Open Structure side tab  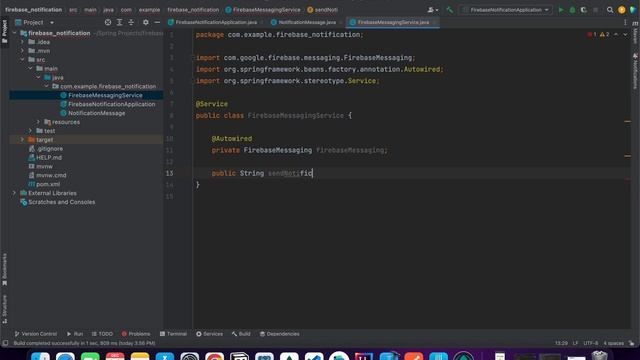point(4,309)
